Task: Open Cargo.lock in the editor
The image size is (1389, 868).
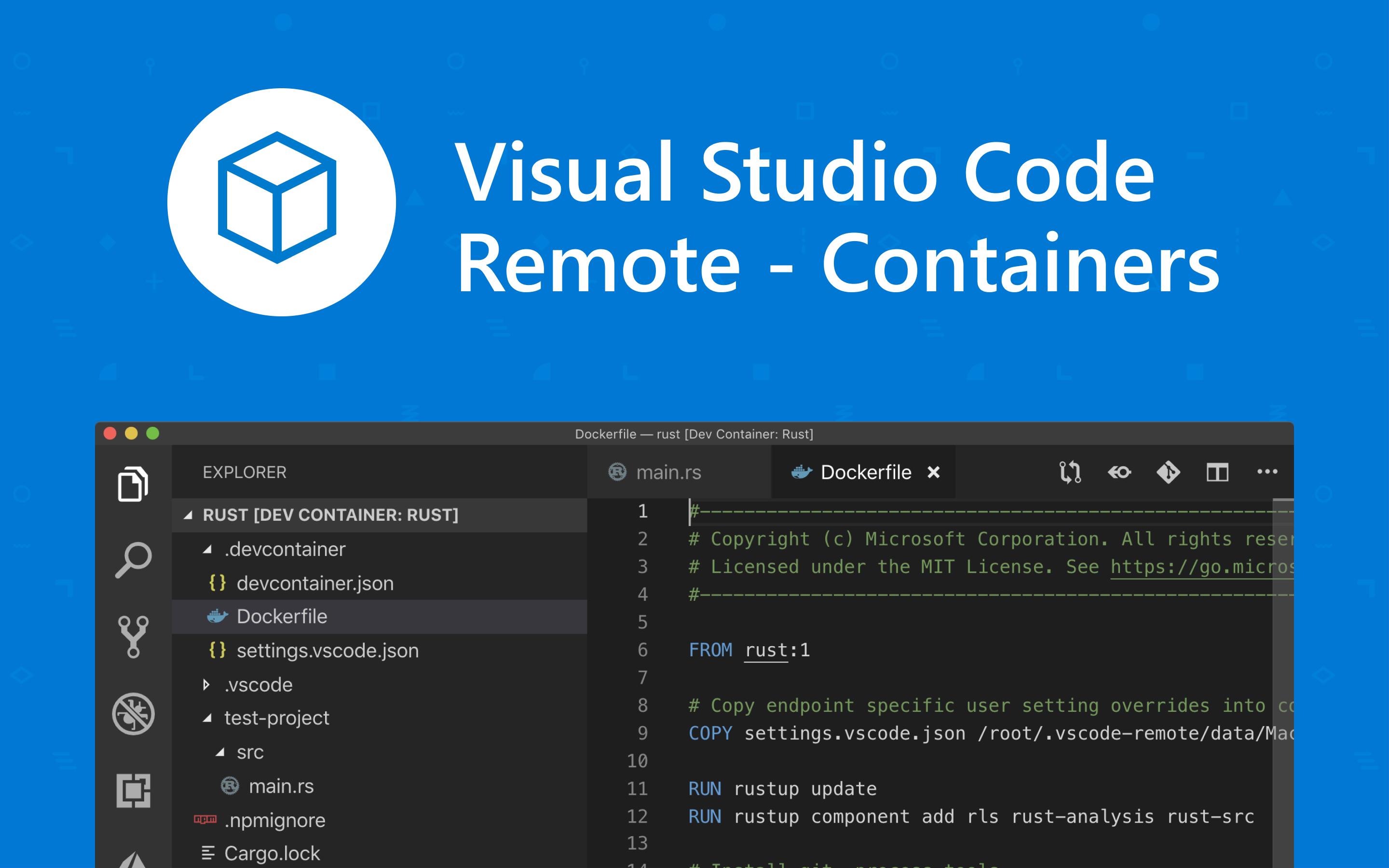Action: (272, 854)
